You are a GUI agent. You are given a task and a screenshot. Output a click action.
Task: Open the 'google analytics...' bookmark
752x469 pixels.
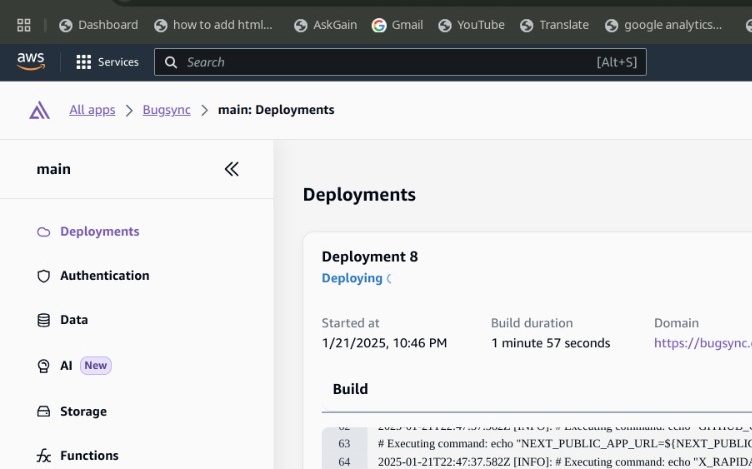(x=663, y=25)
